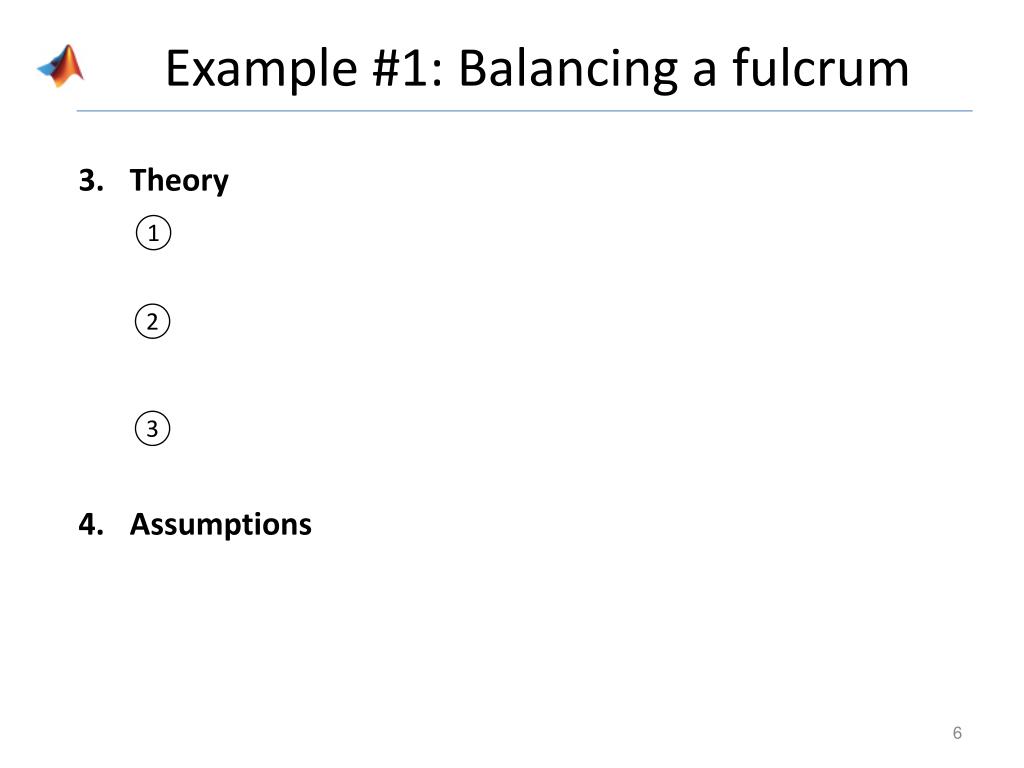This screenshot has width=1024, height=768.
Task: Click empty space right of circled 1
Action: pyautogui.click(x=522, y=233)
